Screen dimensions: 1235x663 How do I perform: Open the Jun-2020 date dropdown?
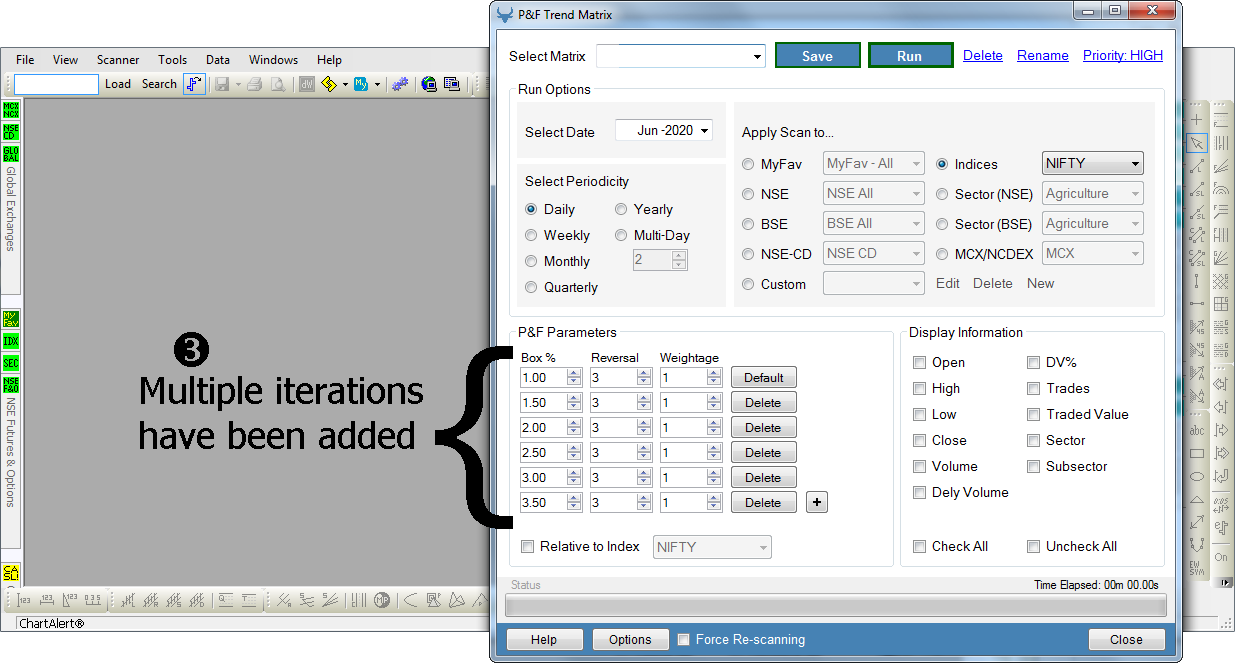click(663, 131)
